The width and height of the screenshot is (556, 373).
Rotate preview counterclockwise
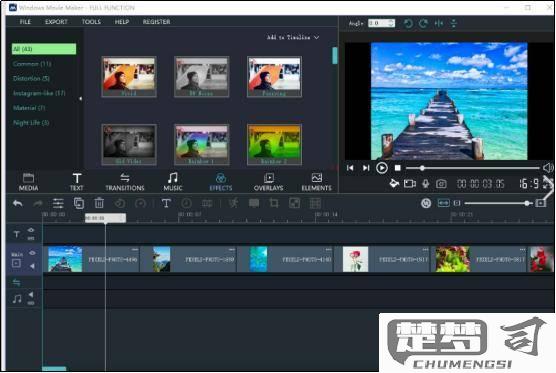click(x=408, y=24)
